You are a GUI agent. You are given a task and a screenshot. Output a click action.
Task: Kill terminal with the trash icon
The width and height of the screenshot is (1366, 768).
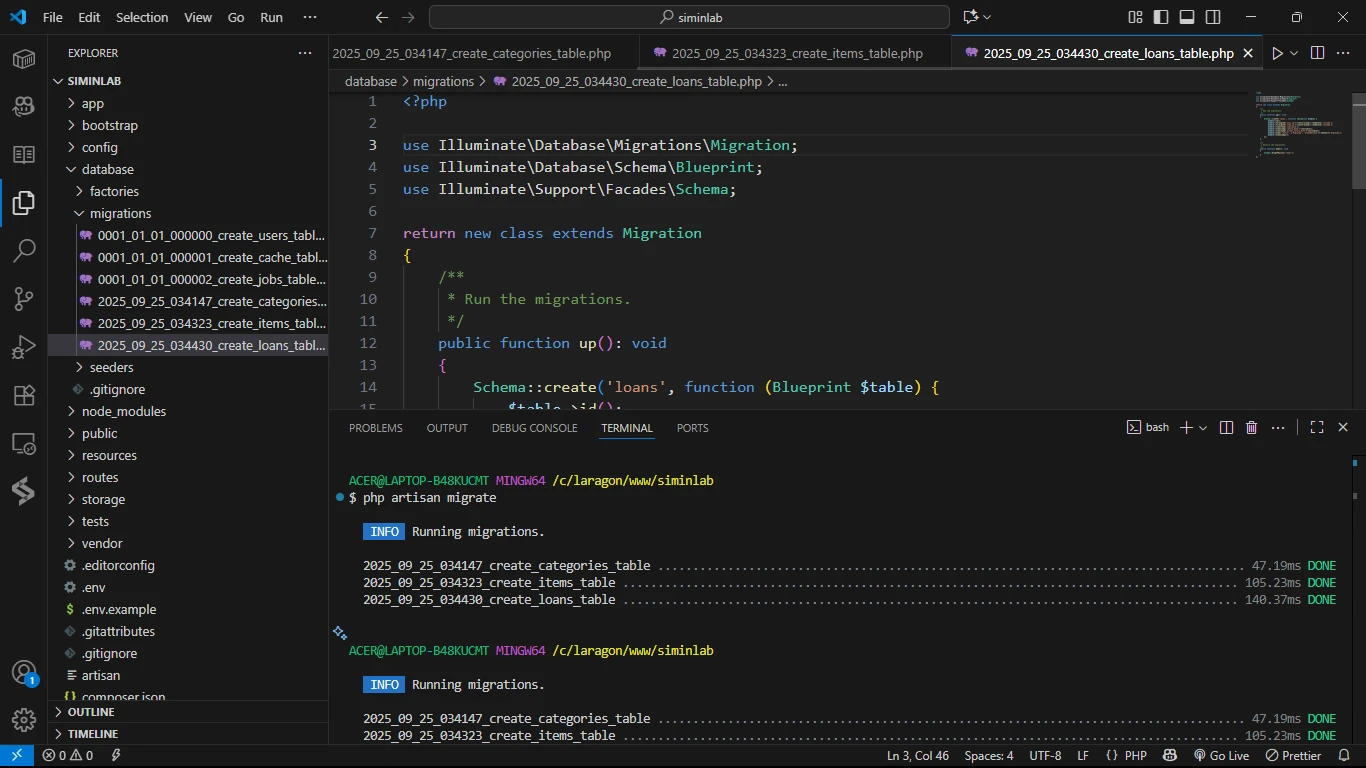pos(1251,428)
